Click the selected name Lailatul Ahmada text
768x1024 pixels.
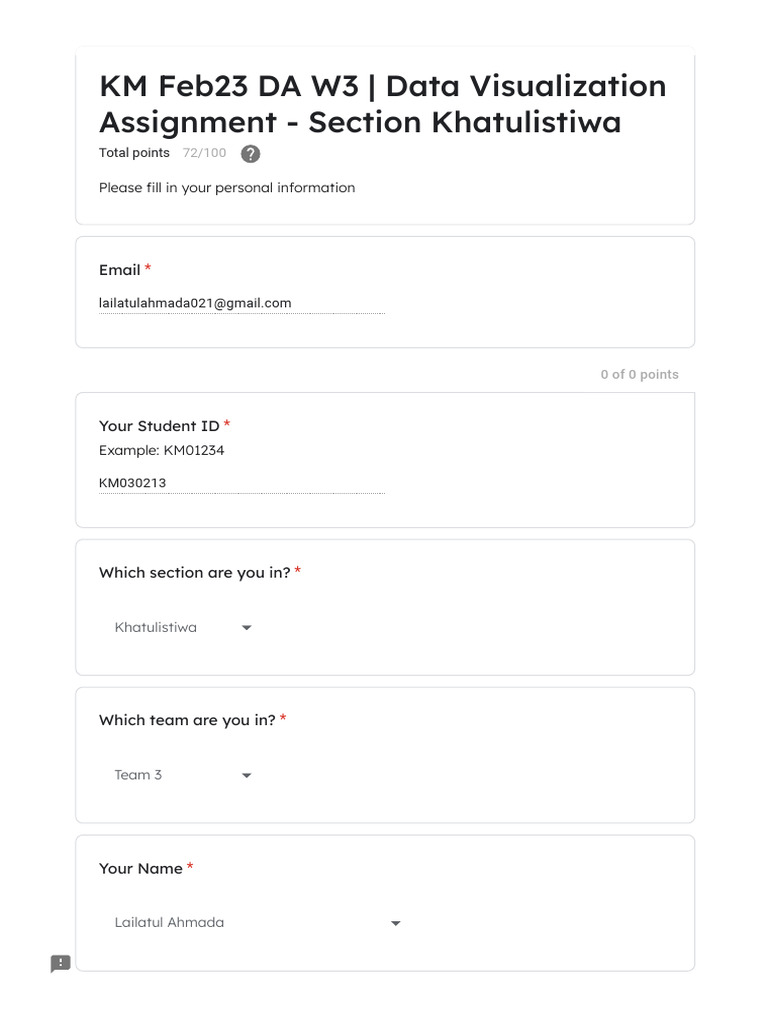[169, 922]
